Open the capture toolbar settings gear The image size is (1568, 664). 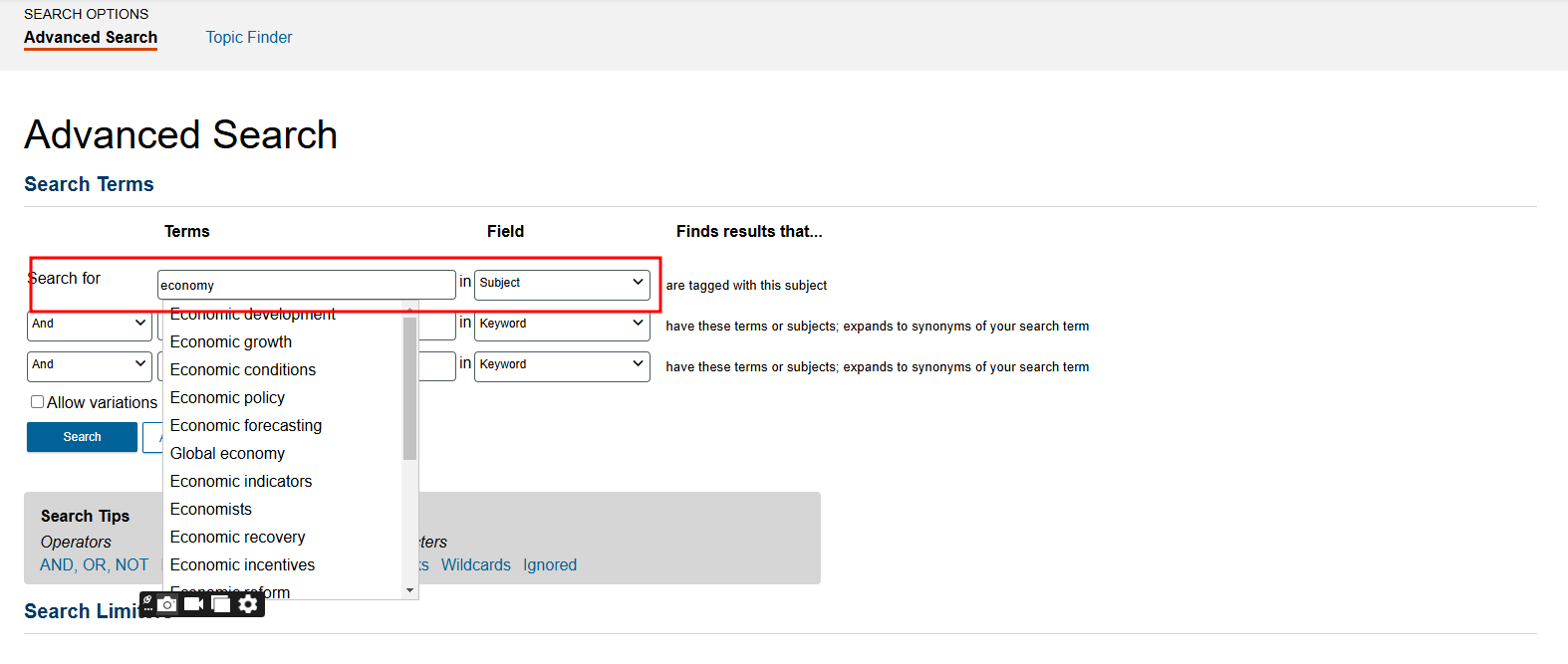(x=248, y=604)
